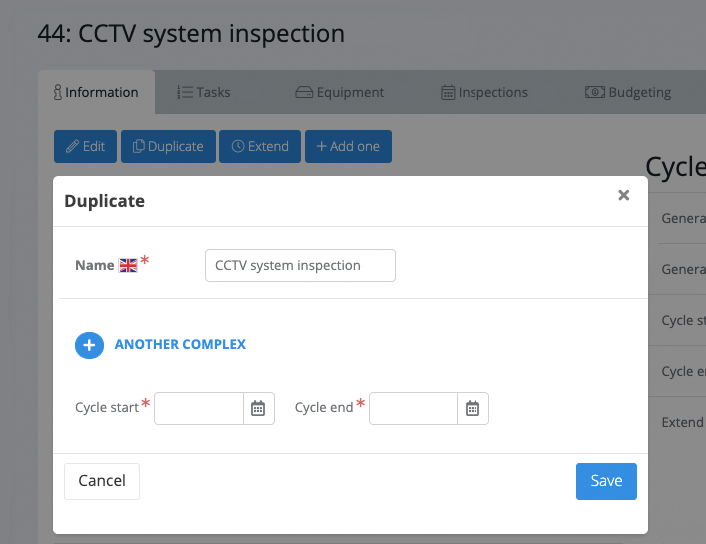Save the duplicate form
The width and height of the screenshot is (706, 544).
(606, 481)
